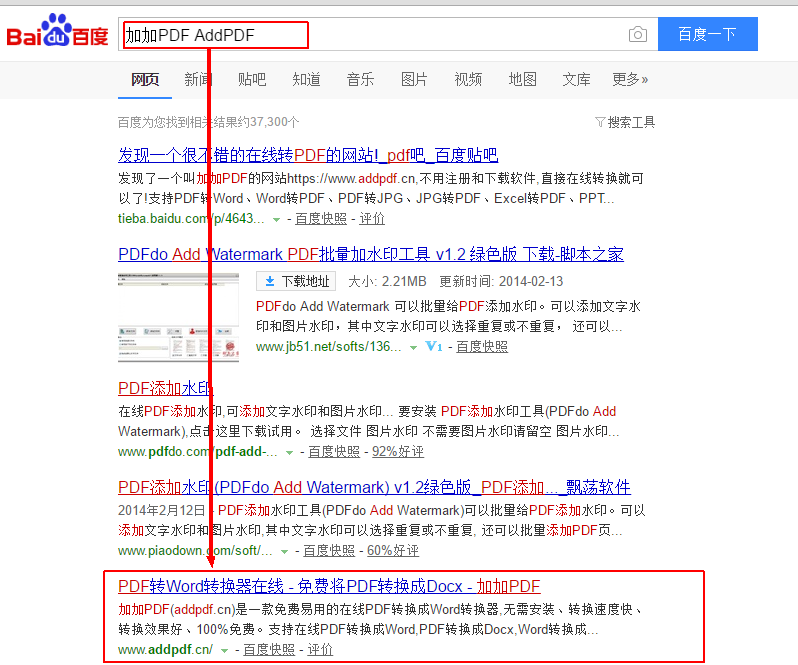Open PDFdo Add Watermark 脚本之家 result

click(370, 254)
